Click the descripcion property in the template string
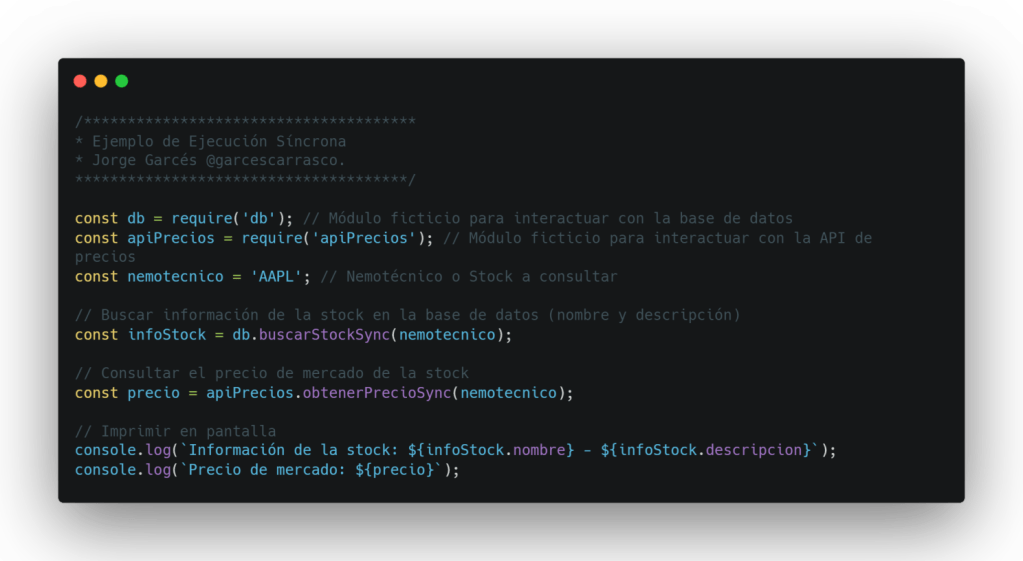The image size is (1023, 561). [x=755, y=450]
